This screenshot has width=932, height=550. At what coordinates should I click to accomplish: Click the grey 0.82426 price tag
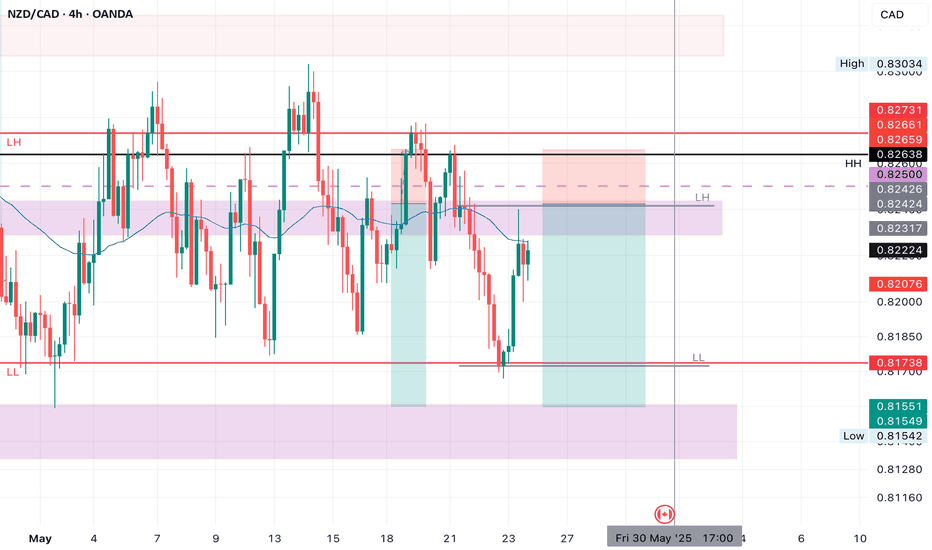(x=898, y=189)
